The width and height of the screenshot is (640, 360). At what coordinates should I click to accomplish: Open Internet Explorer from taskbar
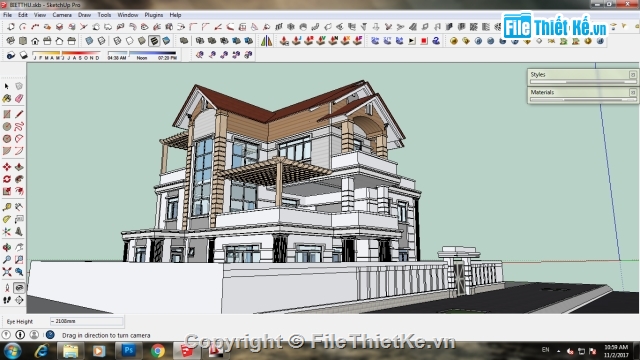tap(42, 351)
